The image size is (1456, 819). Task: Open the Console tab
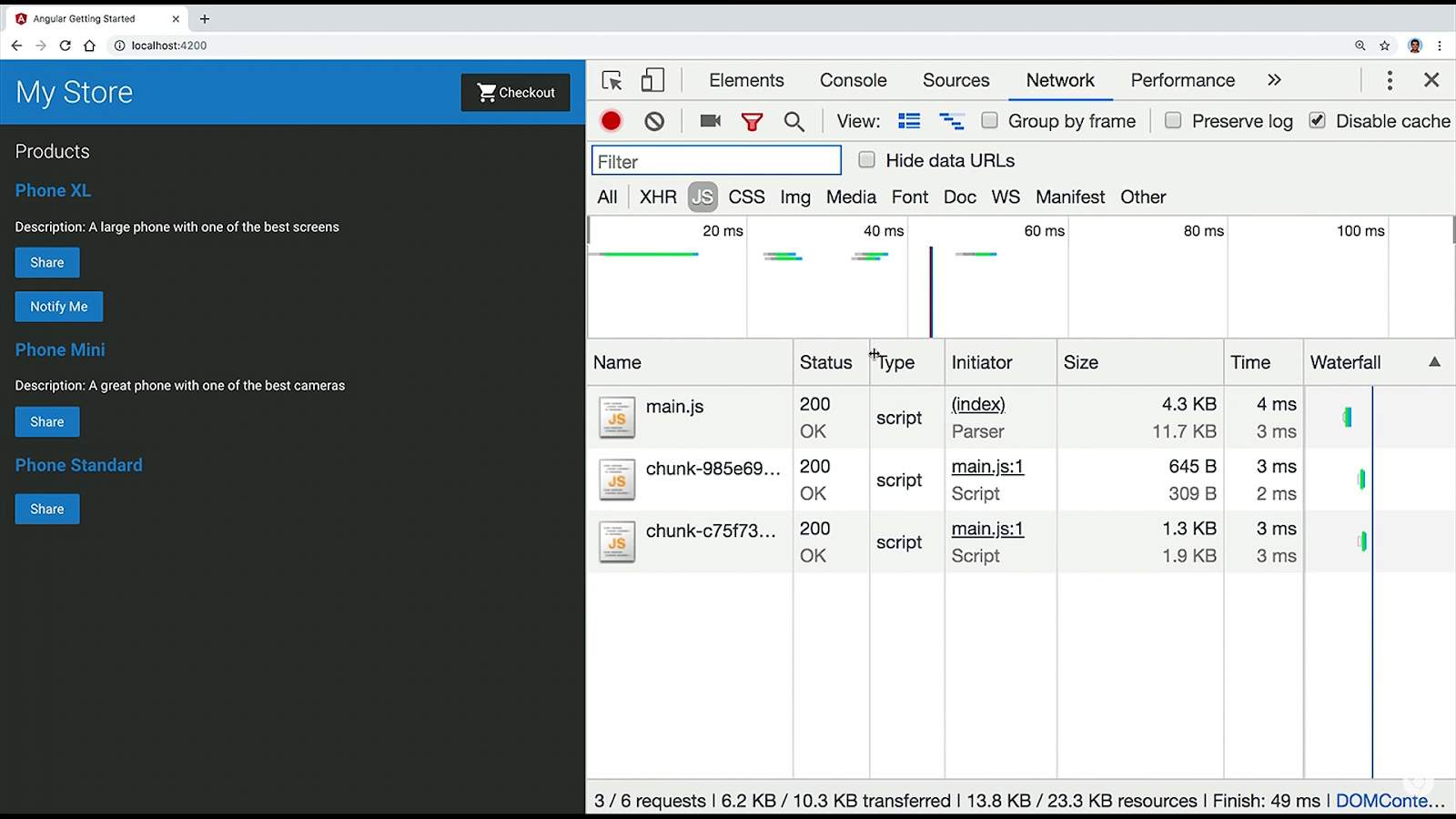tap(853, 80)
